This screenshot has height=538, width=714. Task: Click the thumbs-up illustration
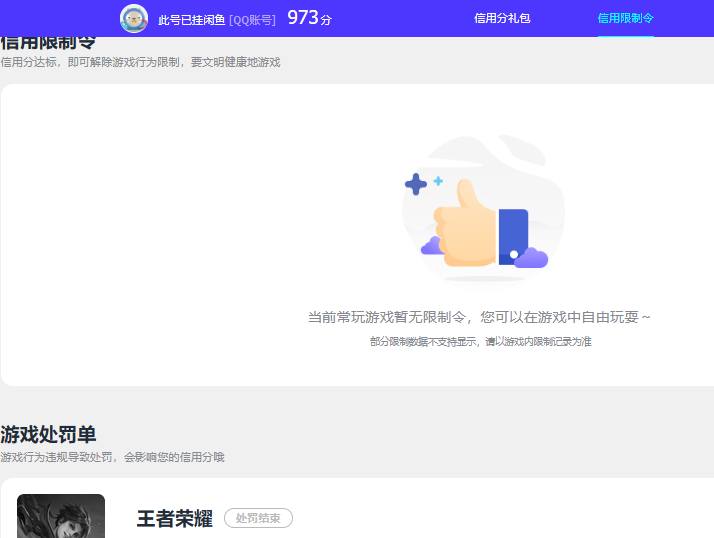[482, 209]
